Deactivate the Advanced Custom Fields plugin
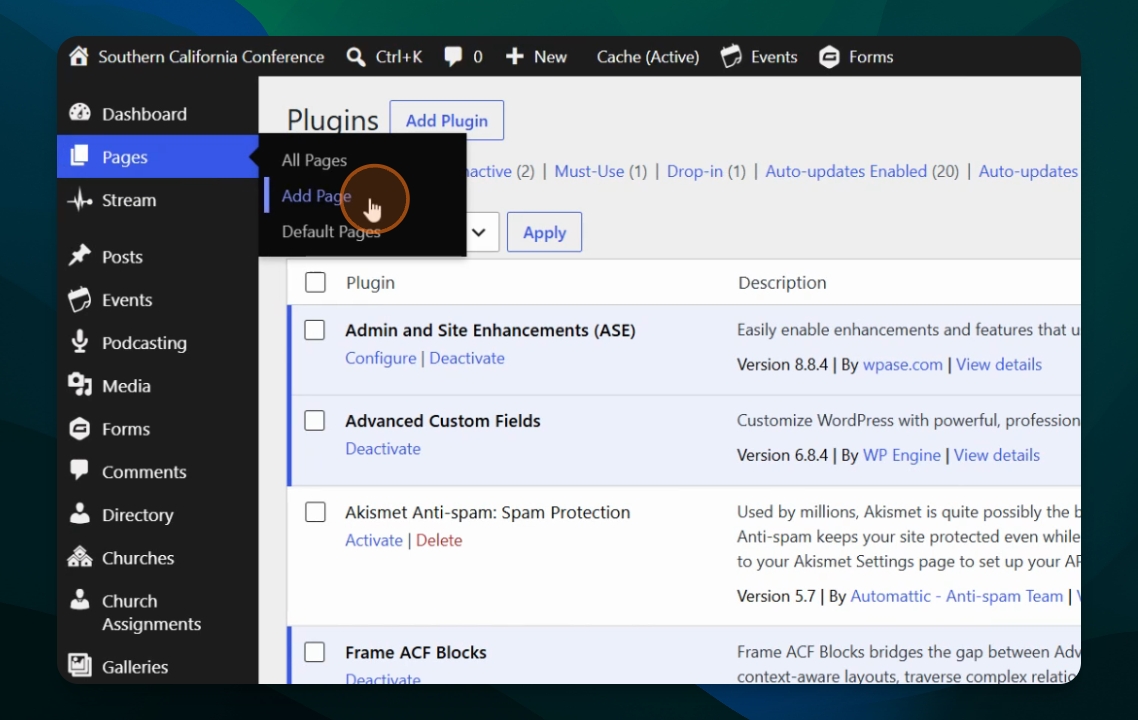1138x720 pixels. pos(383,449)
